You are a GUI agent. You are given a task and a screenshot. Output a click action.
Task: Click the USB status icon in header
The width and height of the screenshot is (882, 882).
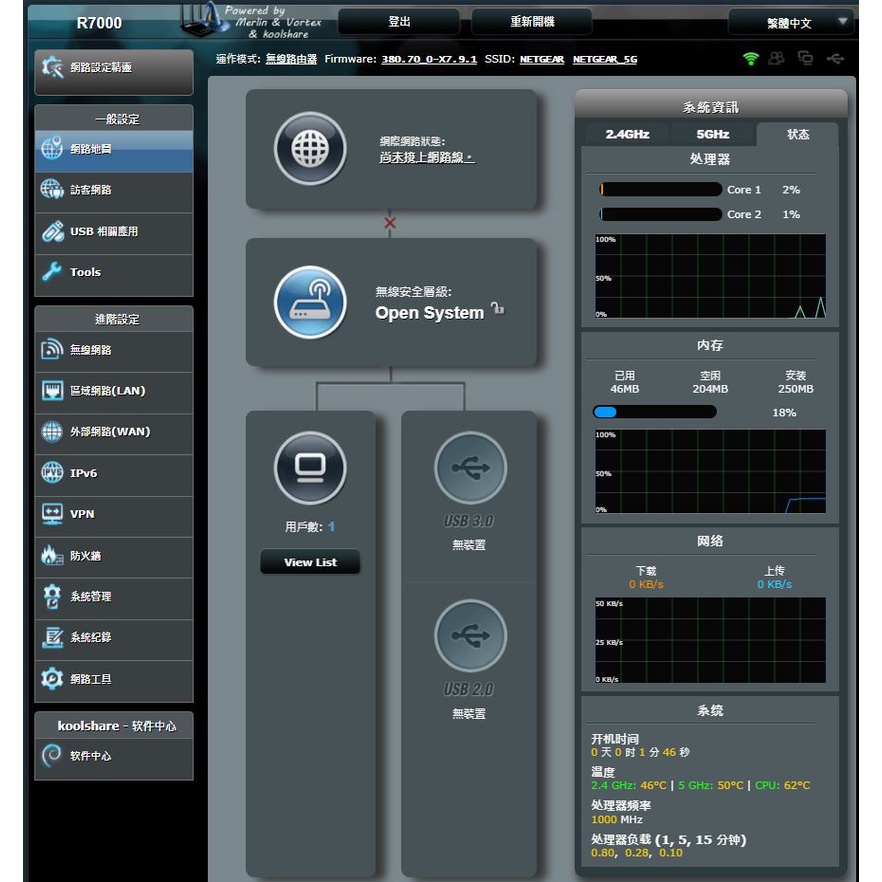835,59
